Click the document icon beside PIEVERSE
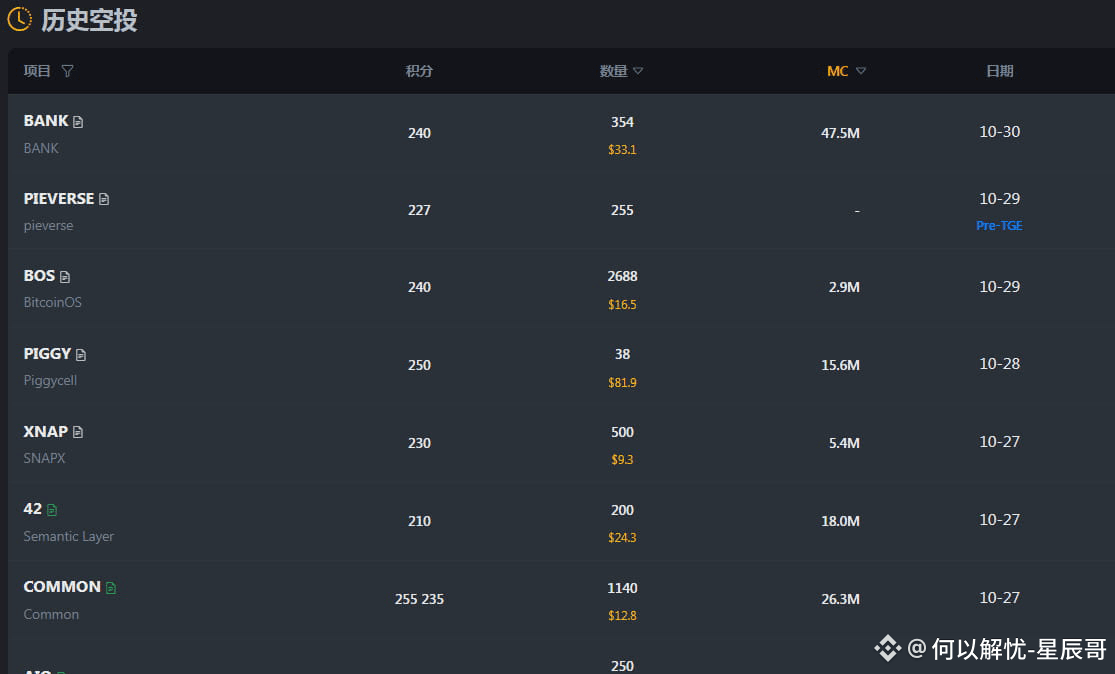Image resolution: width=1115 pixels, height=674 pixels. [104, 199]
